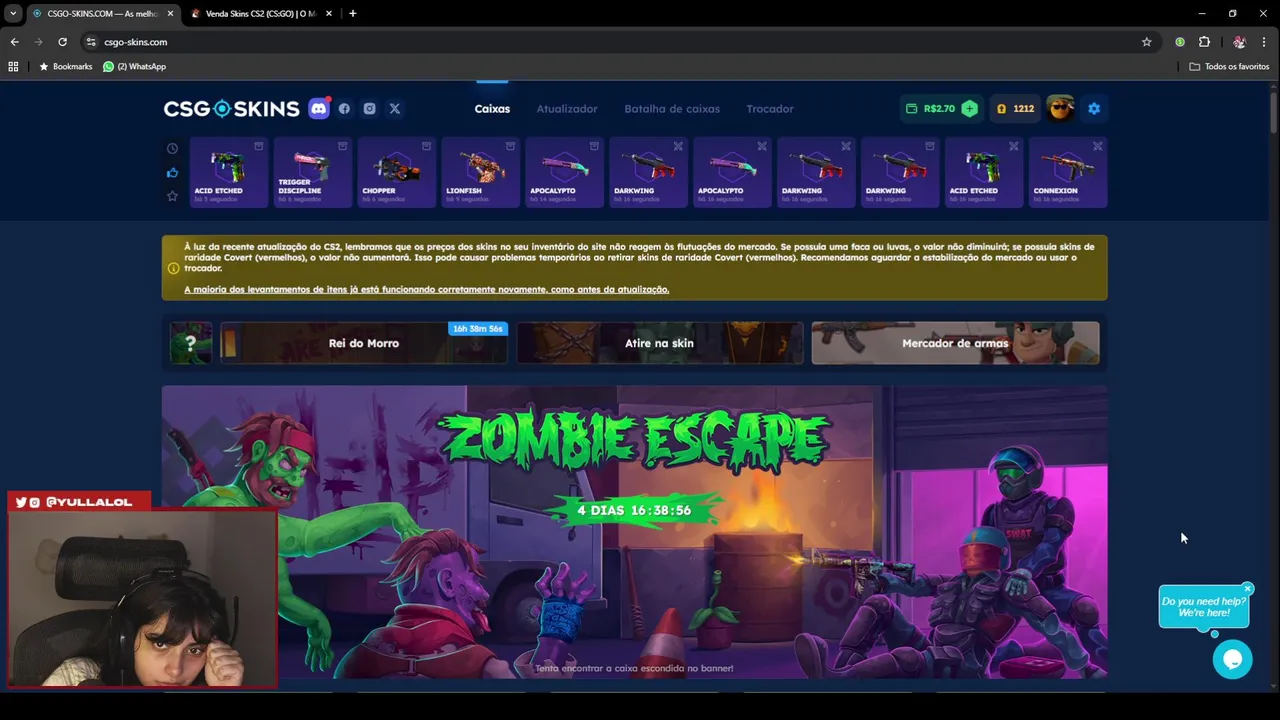
Task: Click the wallet balance R$2.70
Action: pyautogui.click(x=931, y=108)
